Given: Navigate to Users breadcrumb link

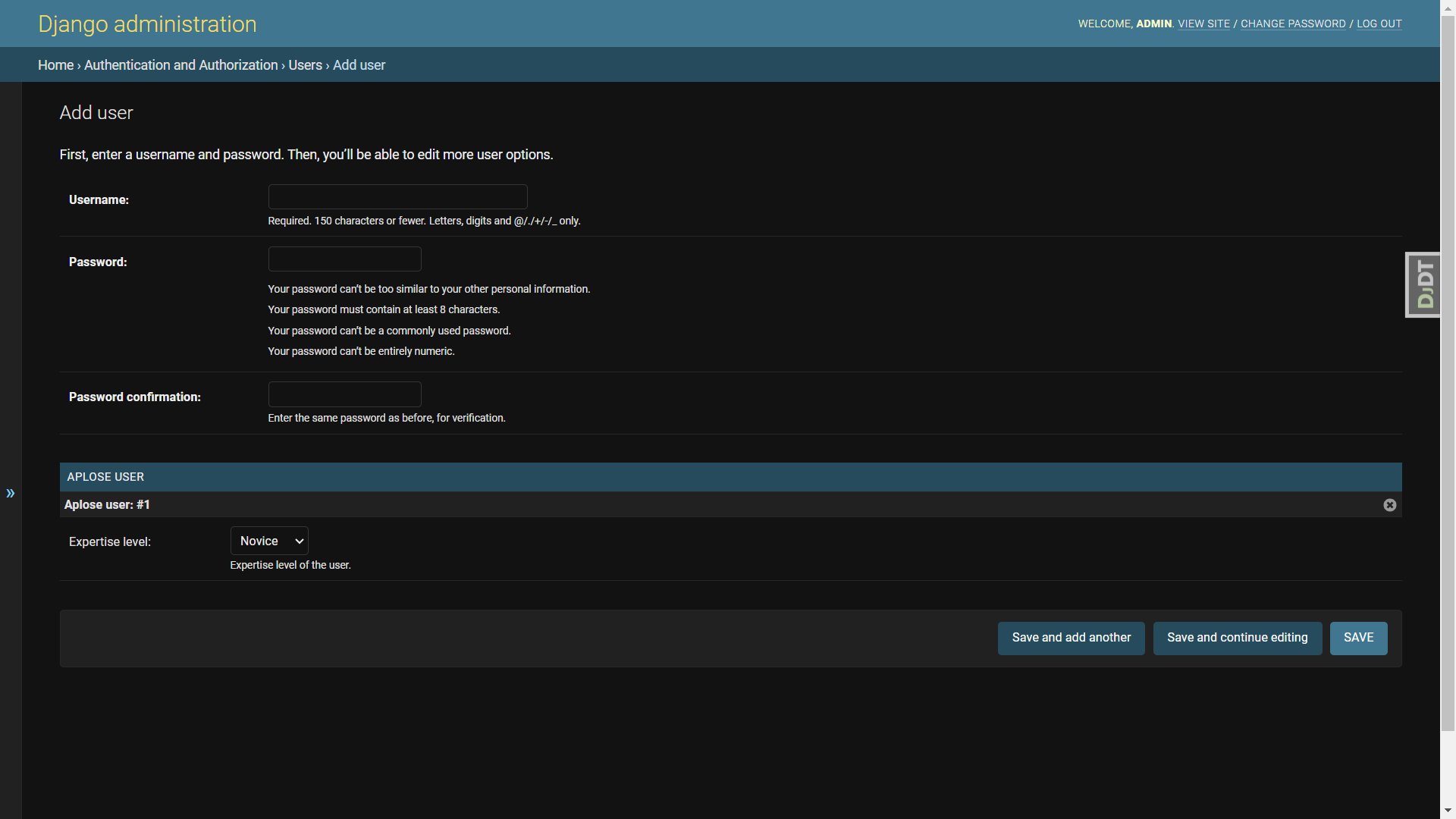Looking at the screenshot, I should [x=305, y=65].
